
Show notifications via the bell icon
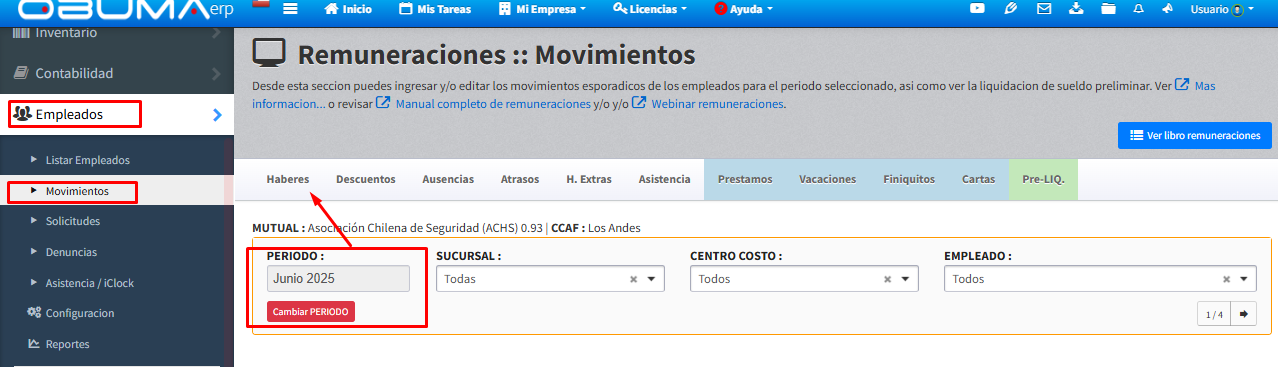coord(1139,9)
